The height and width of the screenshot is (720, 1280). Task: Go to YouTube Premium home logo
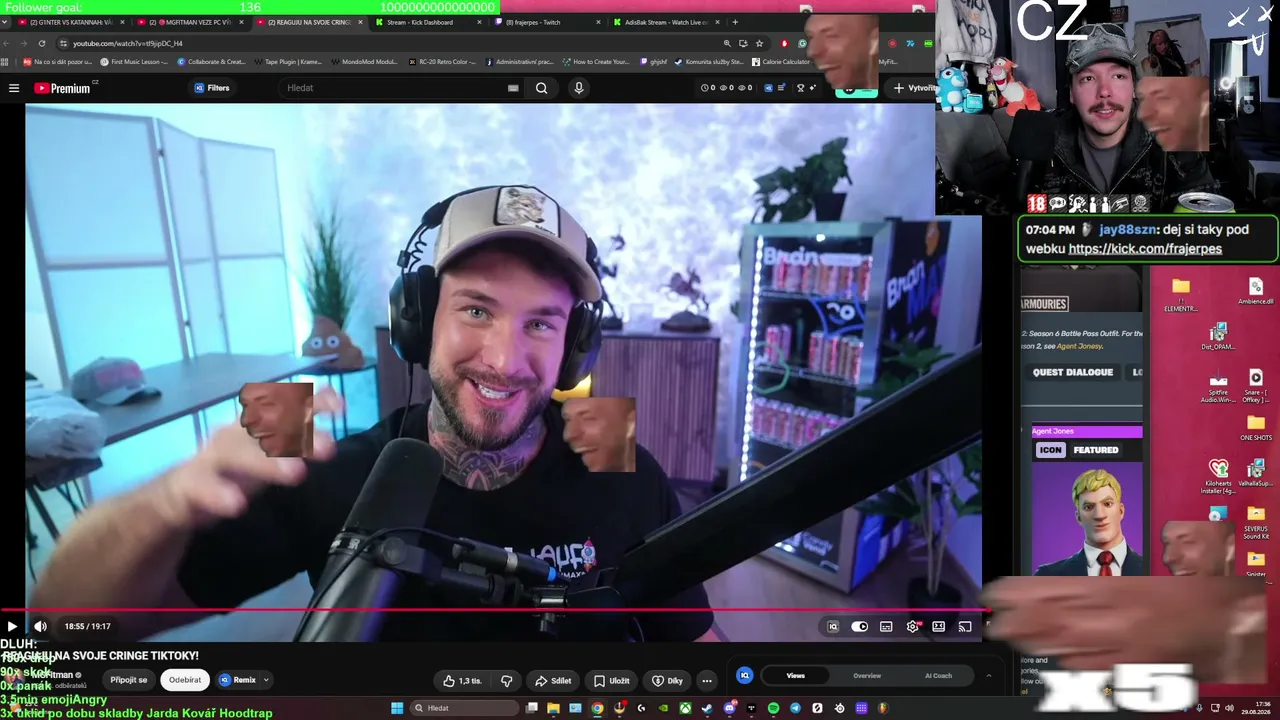pos(62,88)
